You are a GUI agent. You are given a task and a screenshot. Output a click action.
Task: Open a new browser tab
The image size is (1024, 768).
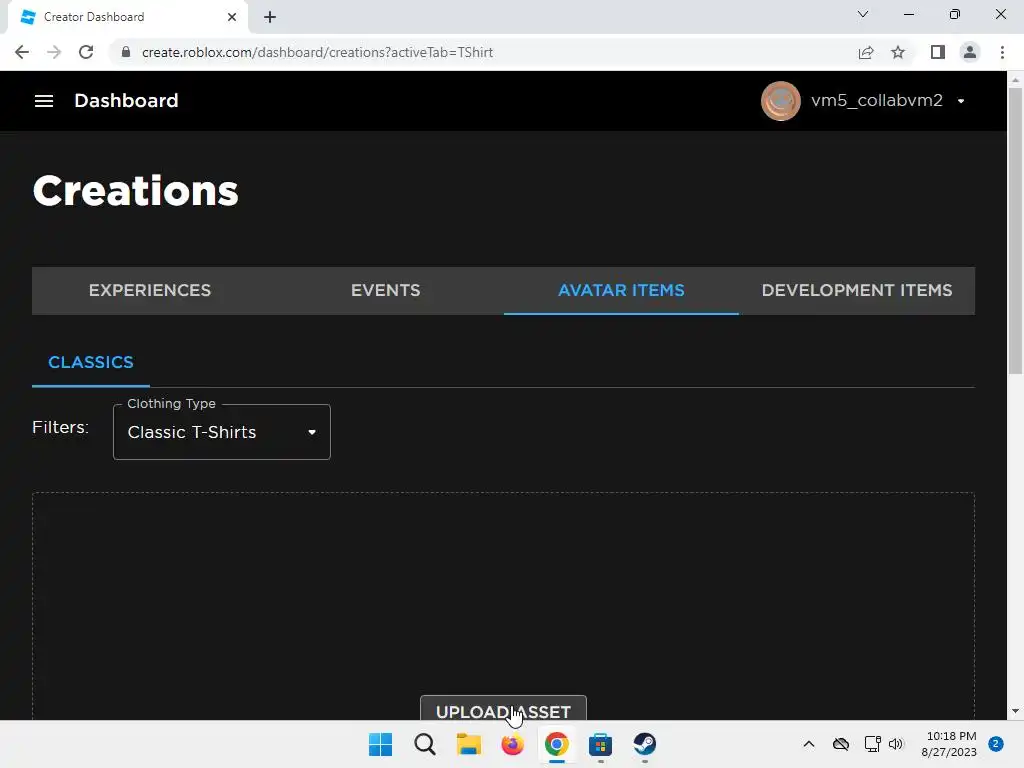tap(270, 17)
